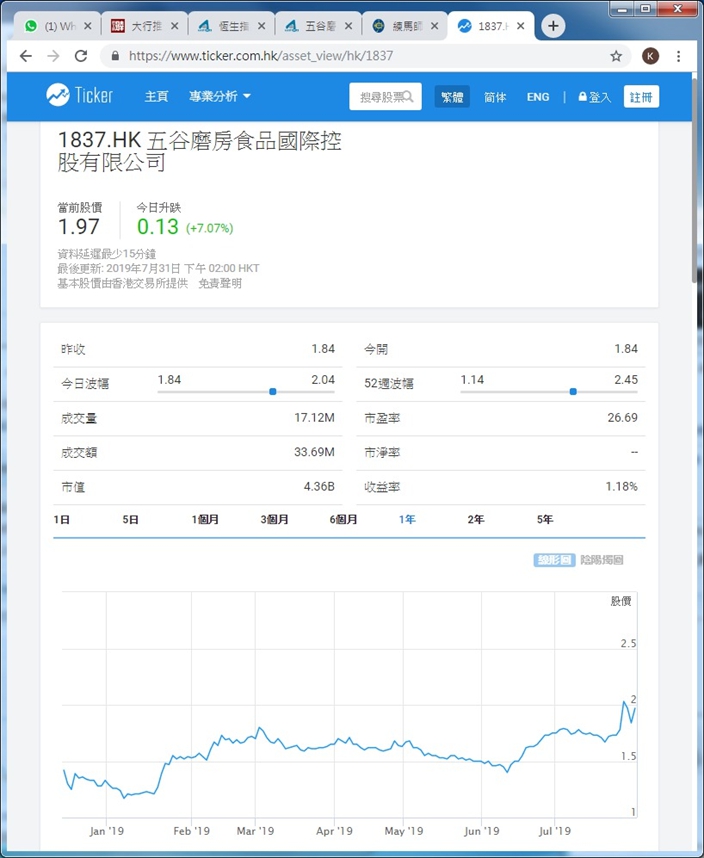
Task: Click the vertical page scrollbar
Action: click(x=697, y=181)
